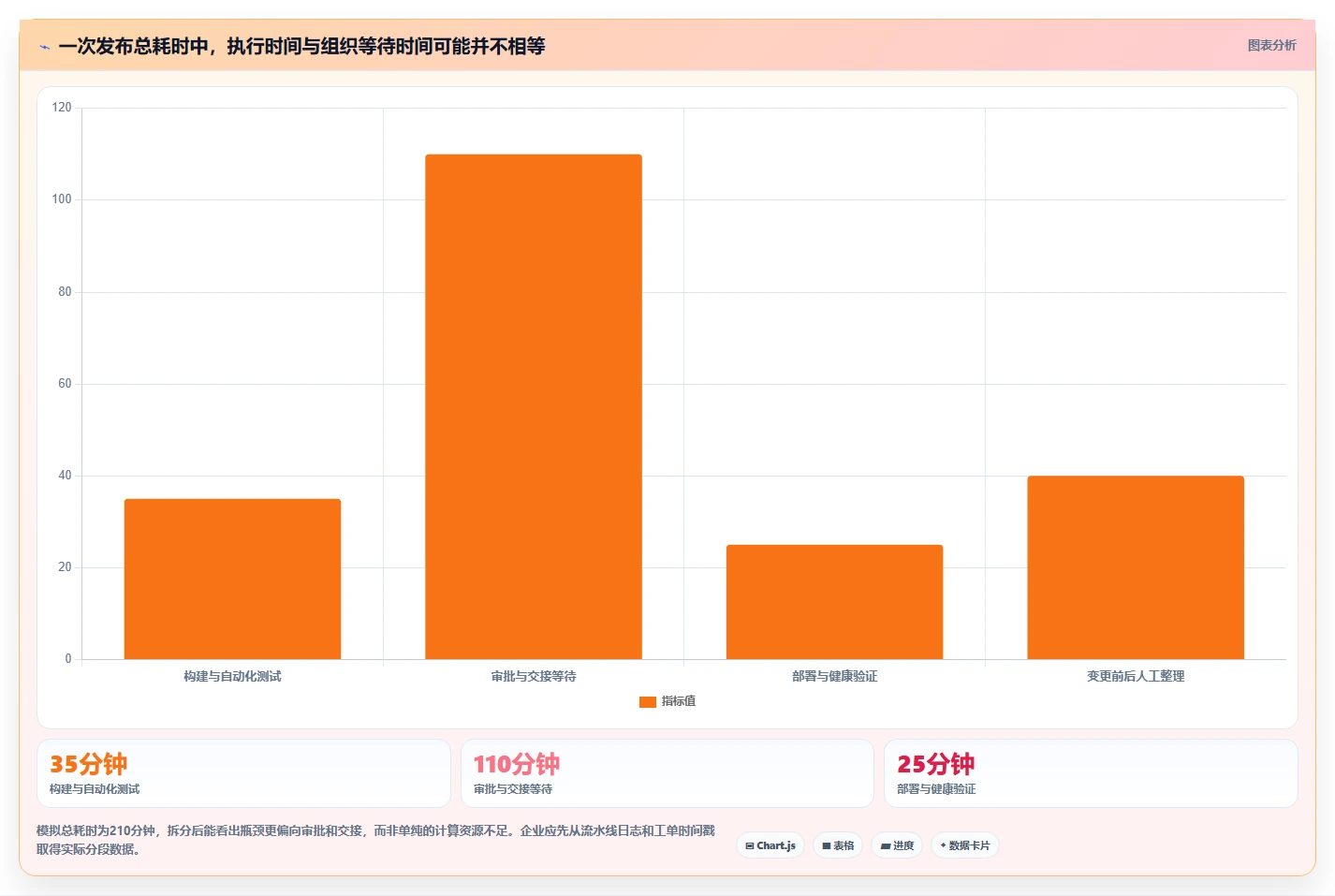Click the 数据卡片 tag pill
Screen dimensions: 1335x896
tap(965, 845)
